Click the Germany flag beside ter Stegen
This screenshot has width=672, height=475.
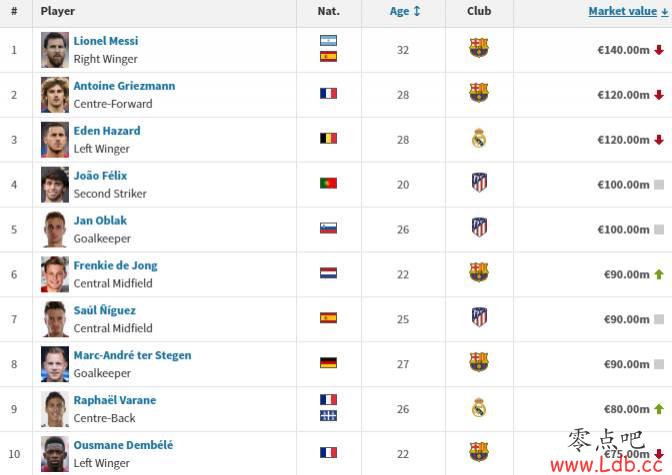(x=328, y=363)
